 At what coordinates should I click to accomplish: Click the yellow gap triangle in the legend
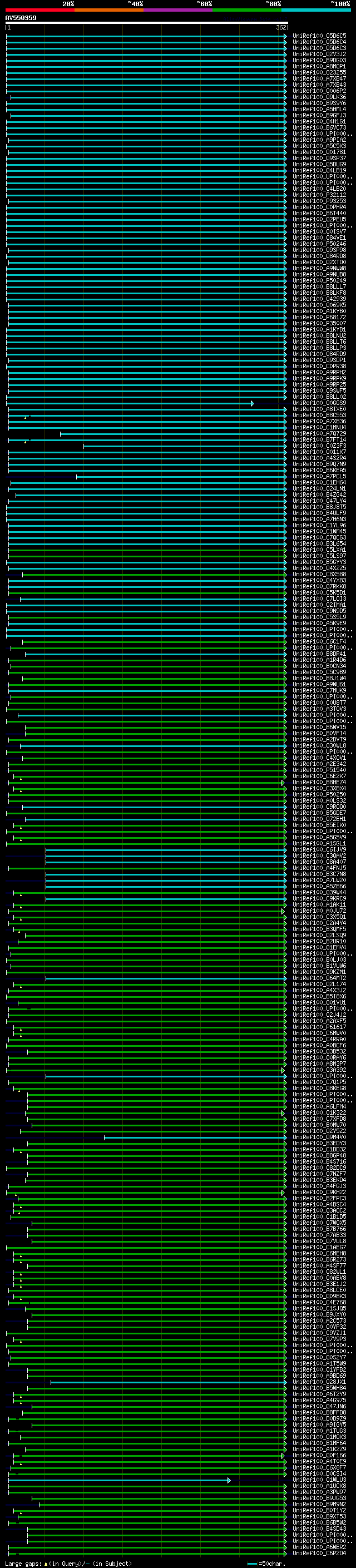46,1564
